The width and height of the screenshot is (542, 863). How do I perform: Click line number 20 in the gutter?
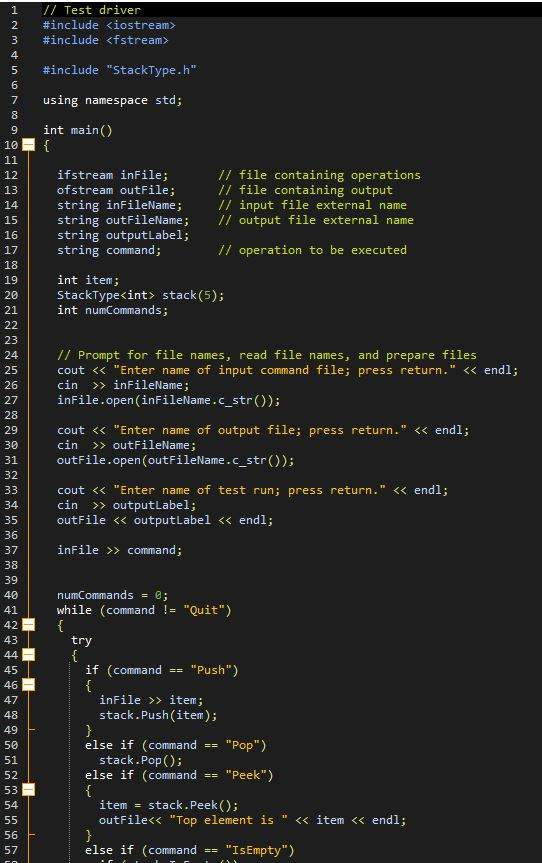11,295
